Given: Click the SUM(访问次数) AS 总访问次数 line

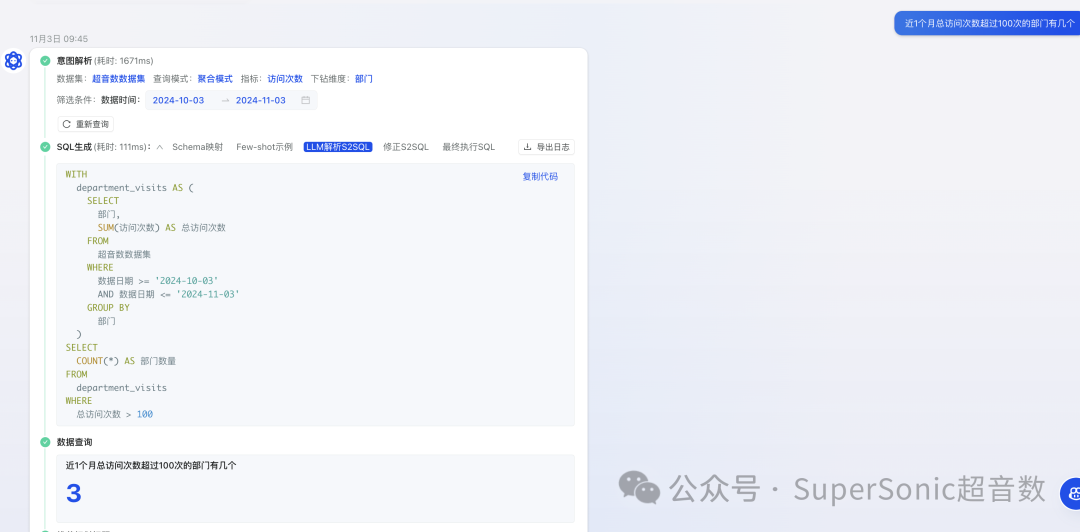Looking at the screenshot, I should [x=162, y=227].
